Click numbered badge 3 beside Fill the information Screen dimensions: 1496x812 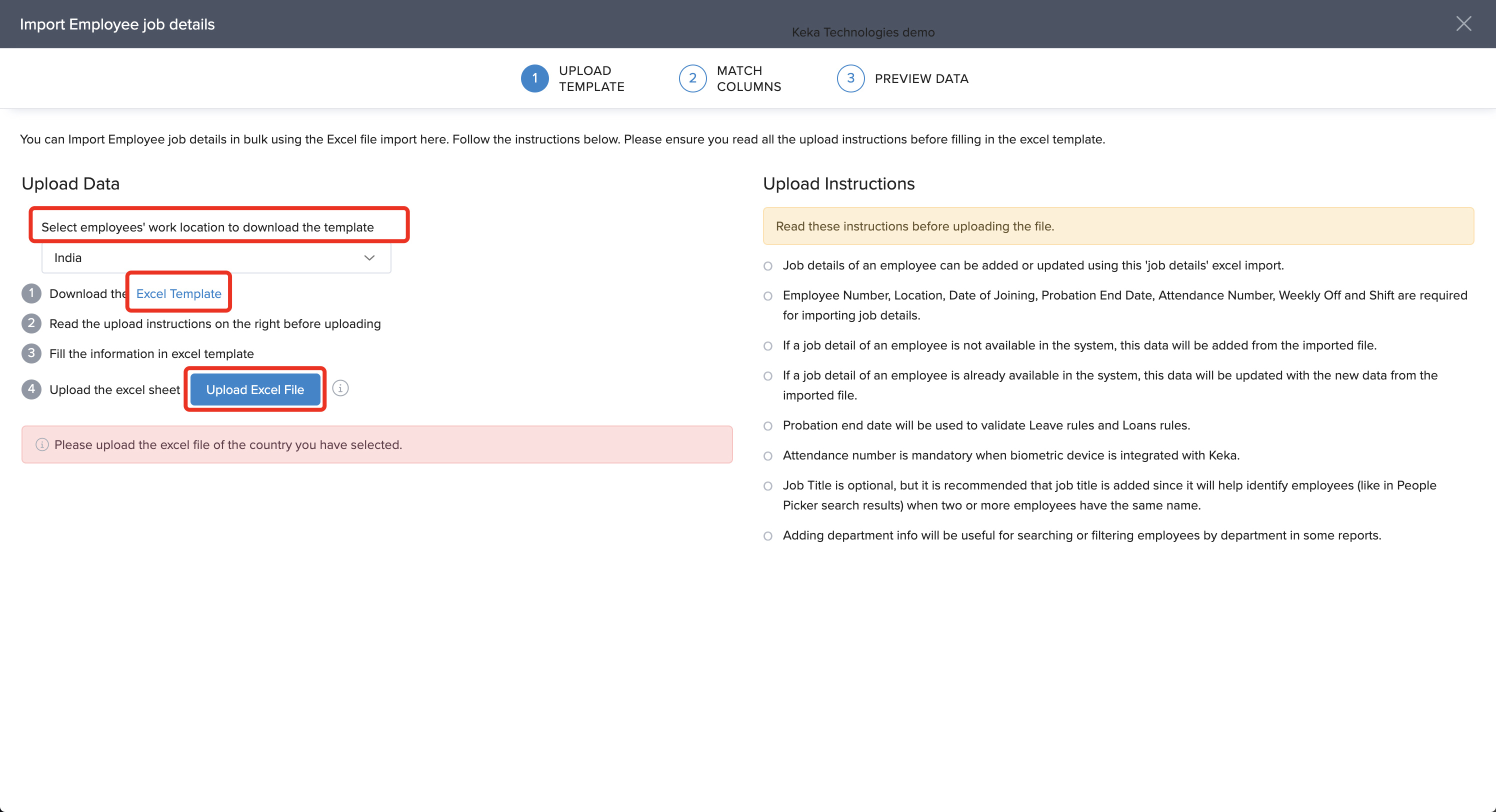pos(31,353)
